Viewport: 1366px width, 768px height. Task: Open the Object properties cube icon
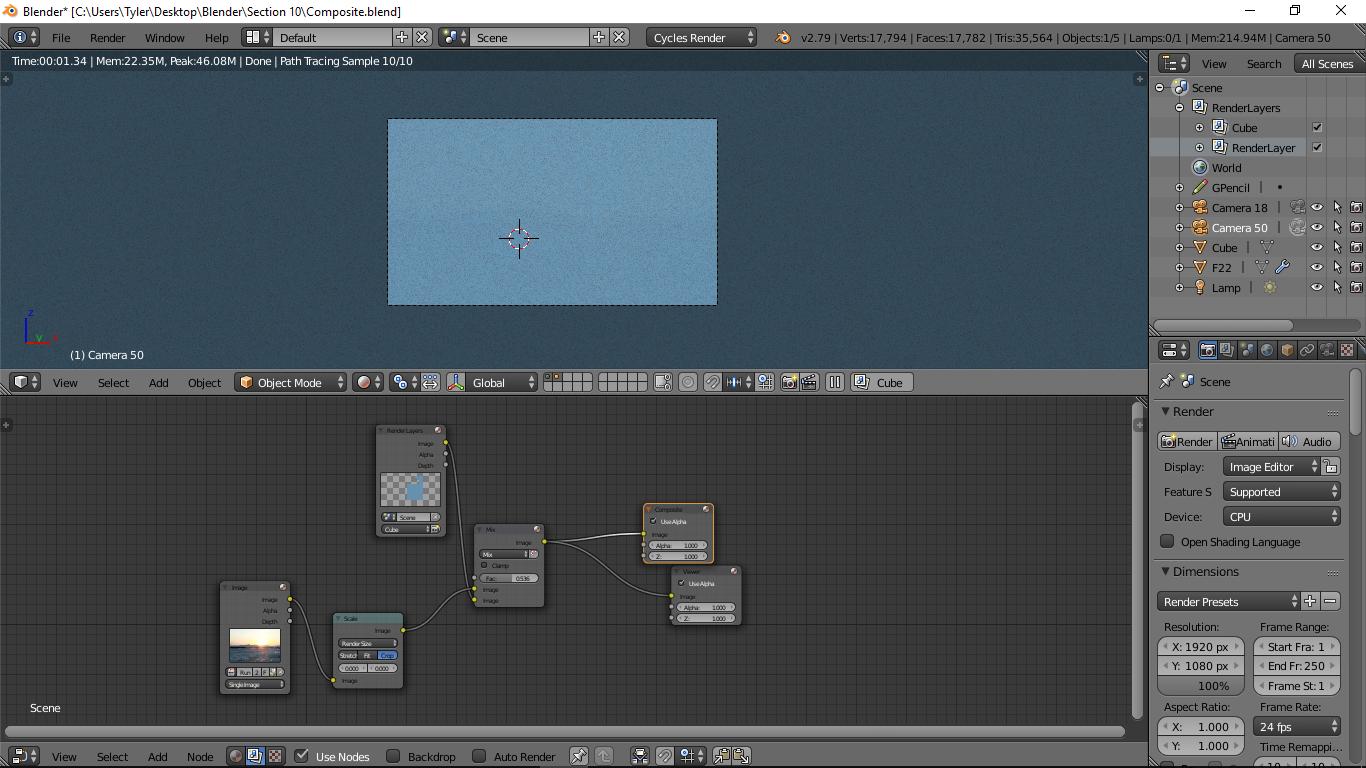[1287, 349]
